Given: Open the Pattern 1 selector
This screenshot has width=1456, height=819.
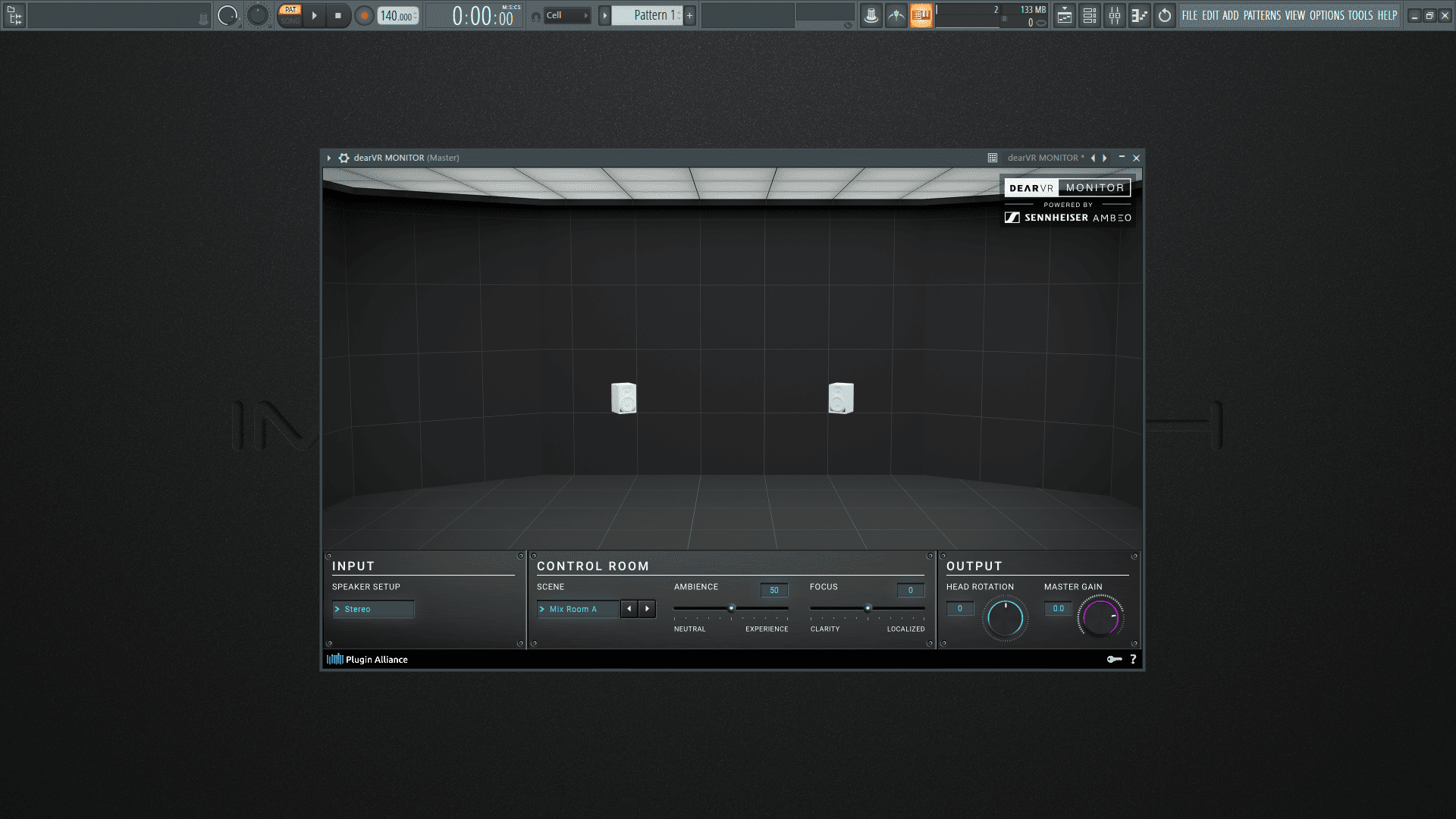Looking at the screenshot, I should click(647, 15).
